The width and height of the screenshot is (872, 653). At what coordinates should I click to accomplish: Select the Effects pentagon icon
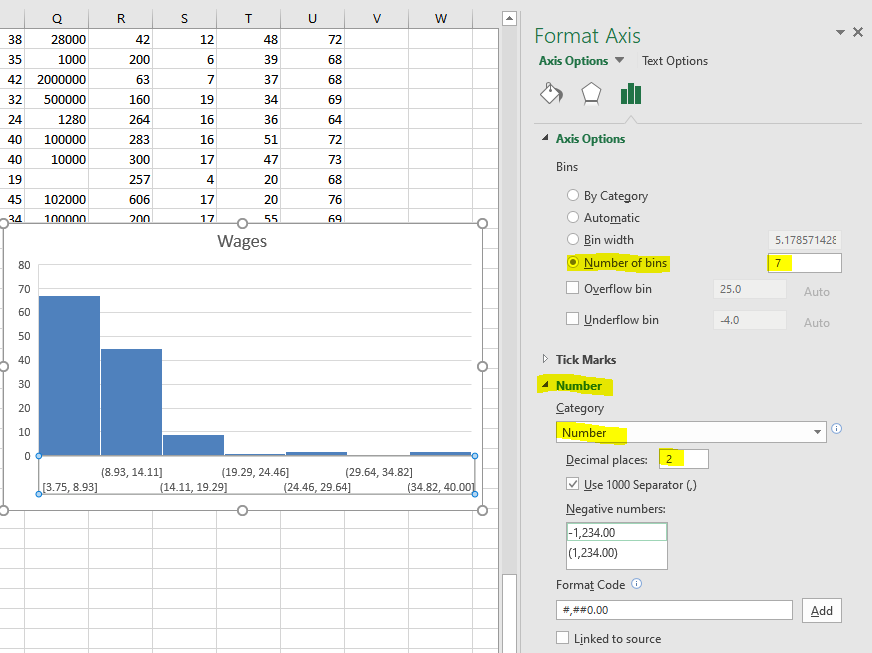click(591, 94)
